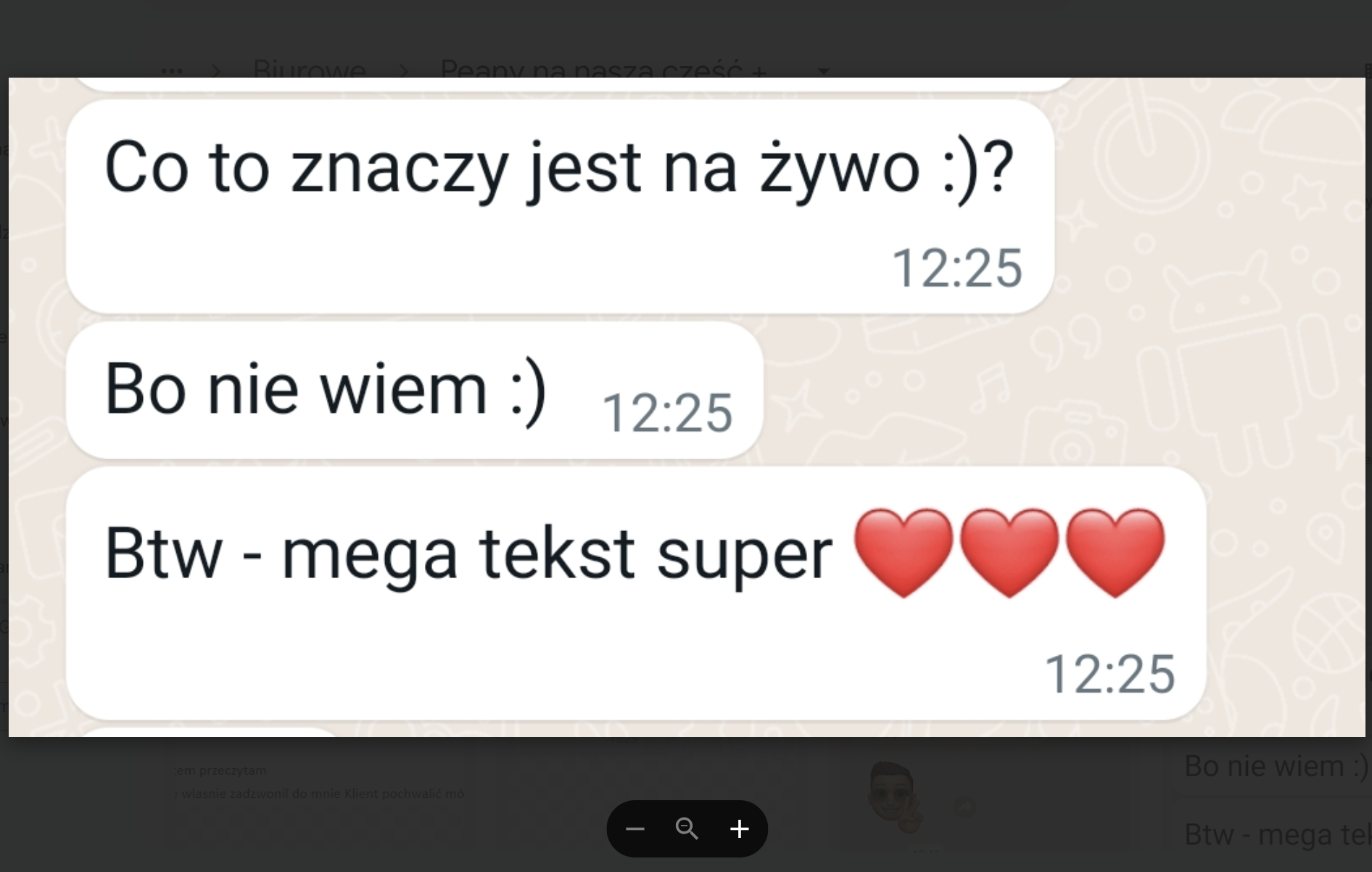
Task: Click the 'Bo nie wiem :)' chat bubble
Action: point(415,390)
